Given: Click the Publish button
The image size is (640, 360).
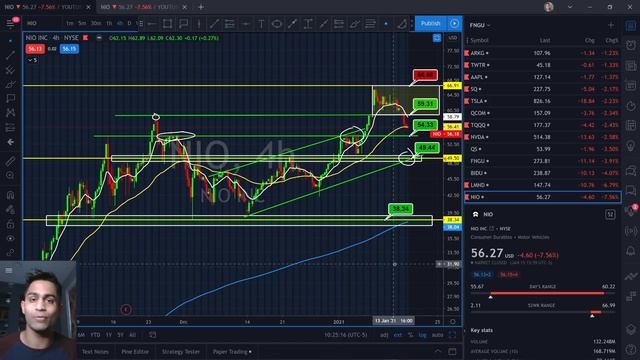Looking at the screenshot, I should tap(431, 23).
